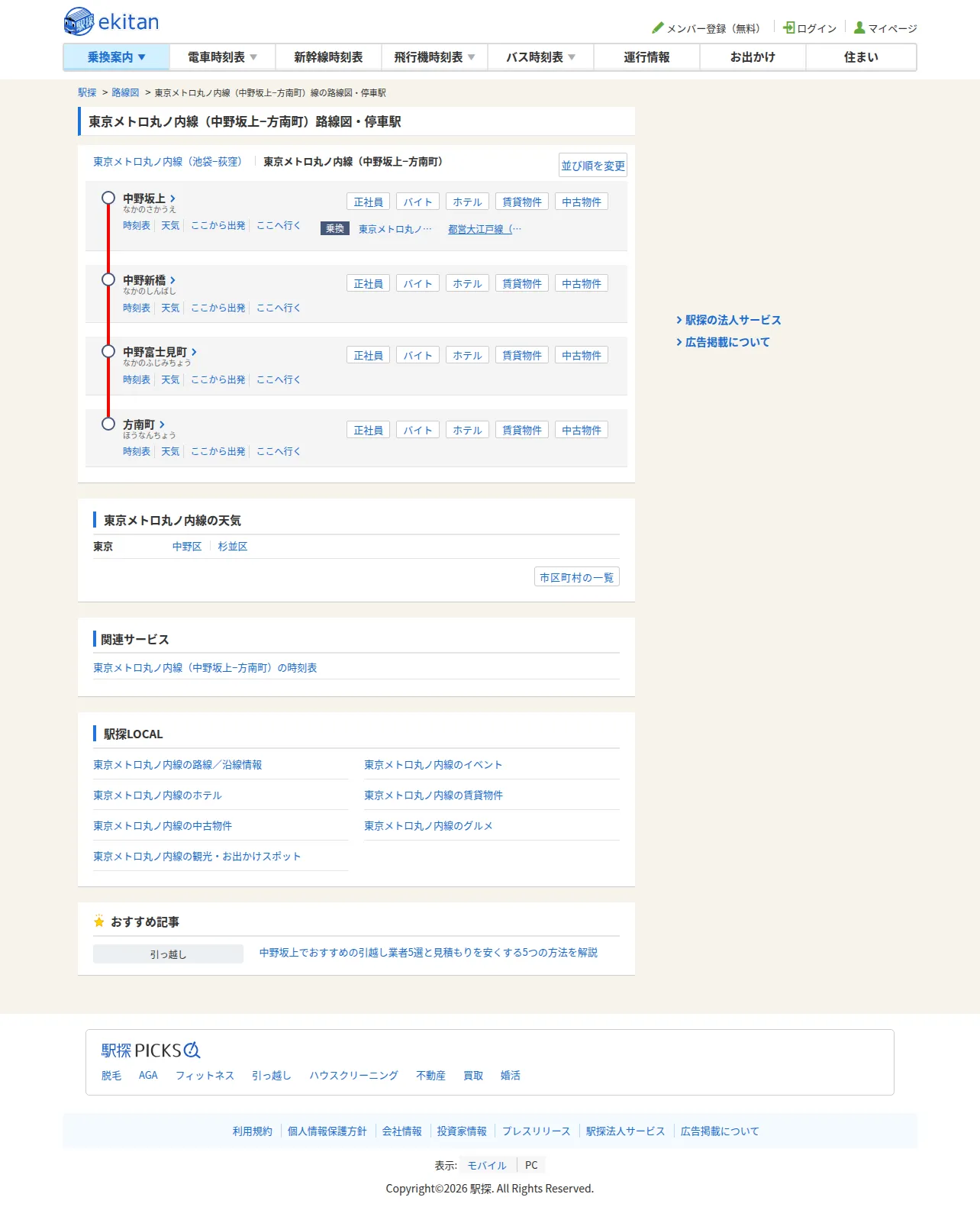Image resolution: width=980 pixels, height=1207 pixels.
Task: Expand the バス時刻表 dropdown
Action: click(x=540, y=57)
